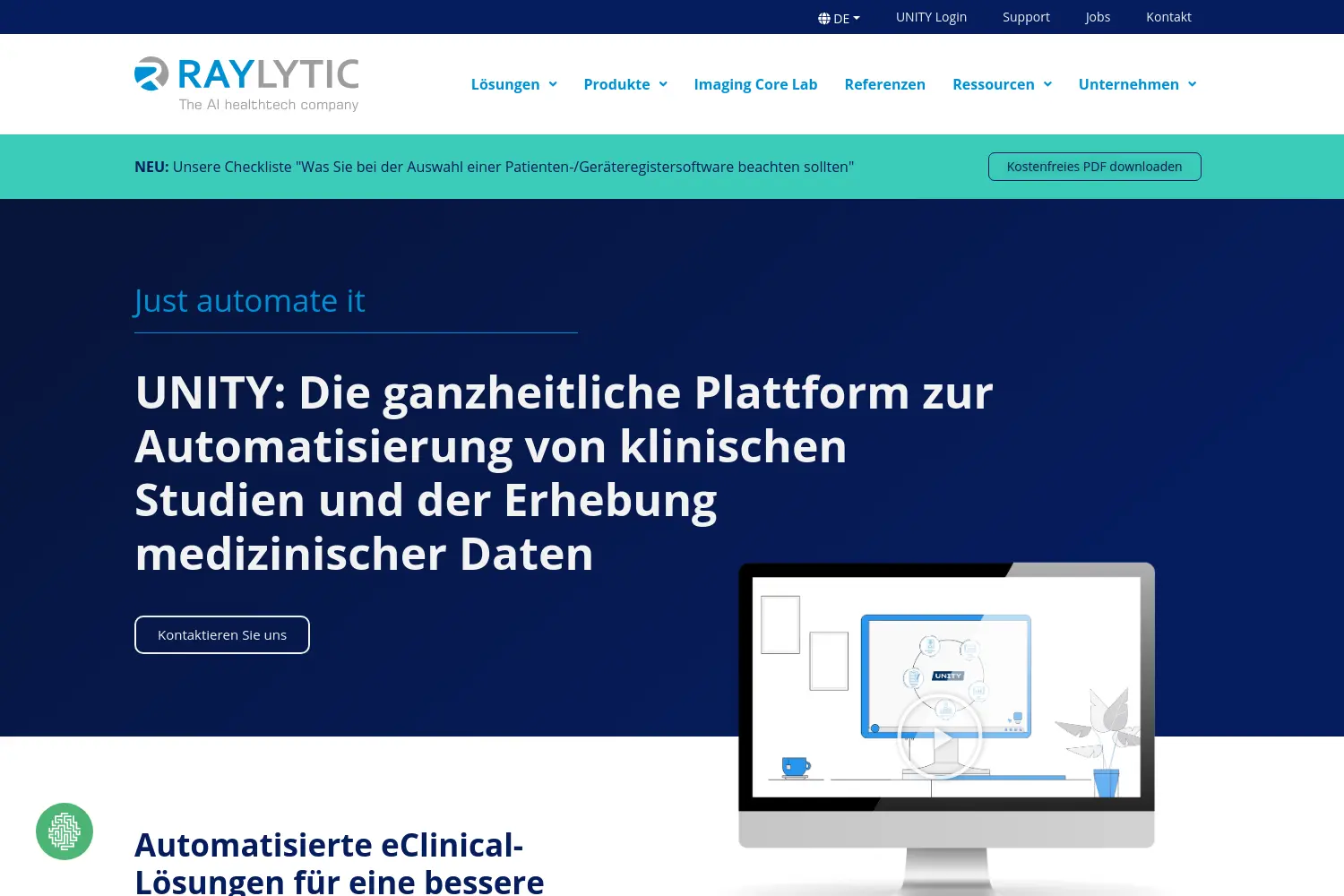Open the Referenzen page
The height and width of the screenshot is (896, 1344).
884,84
